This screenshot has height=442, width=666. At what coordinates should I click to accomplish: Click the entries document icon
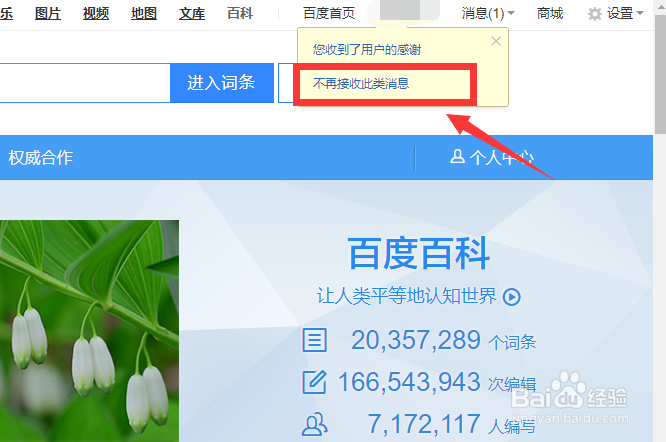coord(315,340)
